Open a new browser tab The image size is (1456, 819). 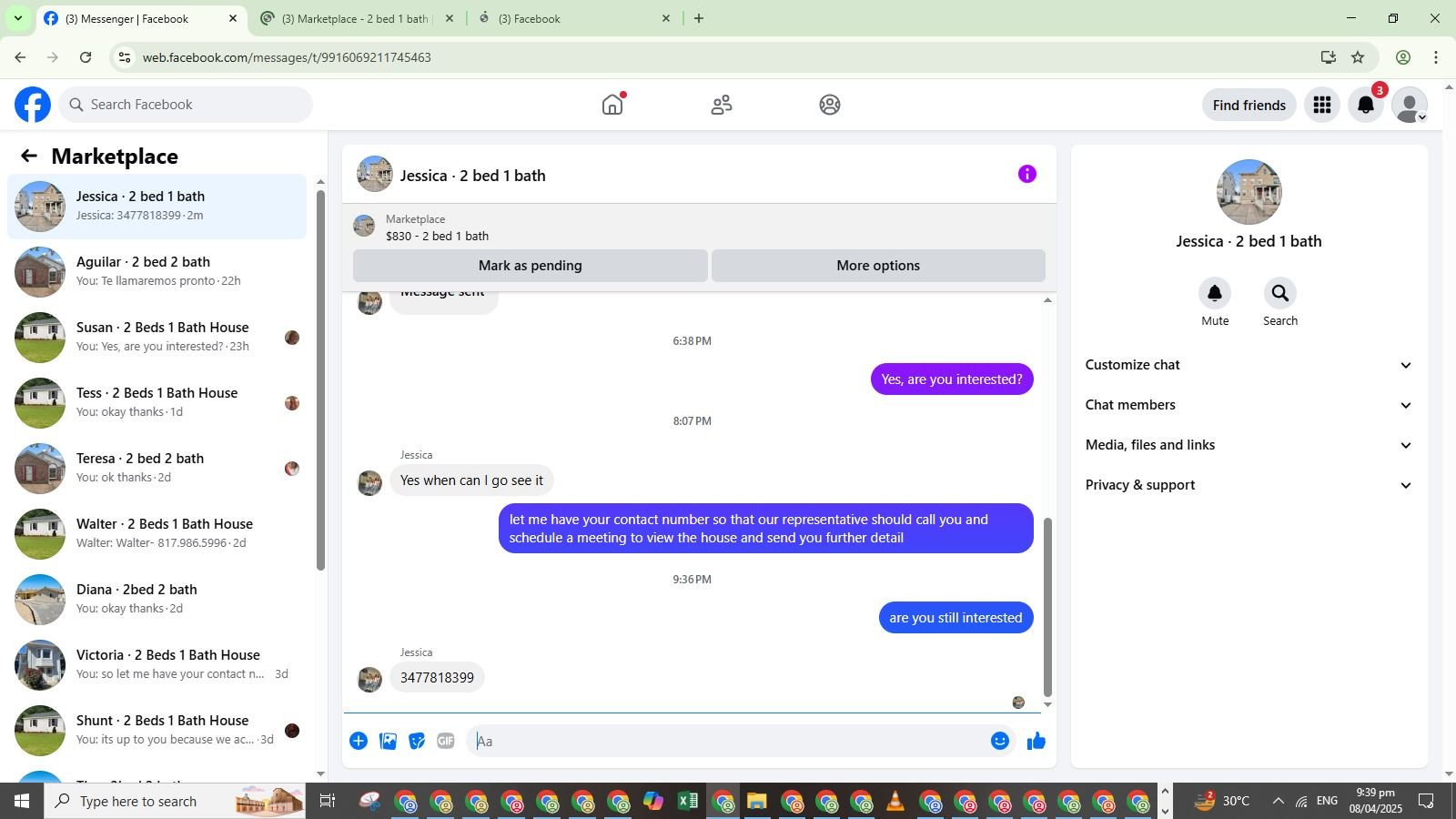point(699,18)
